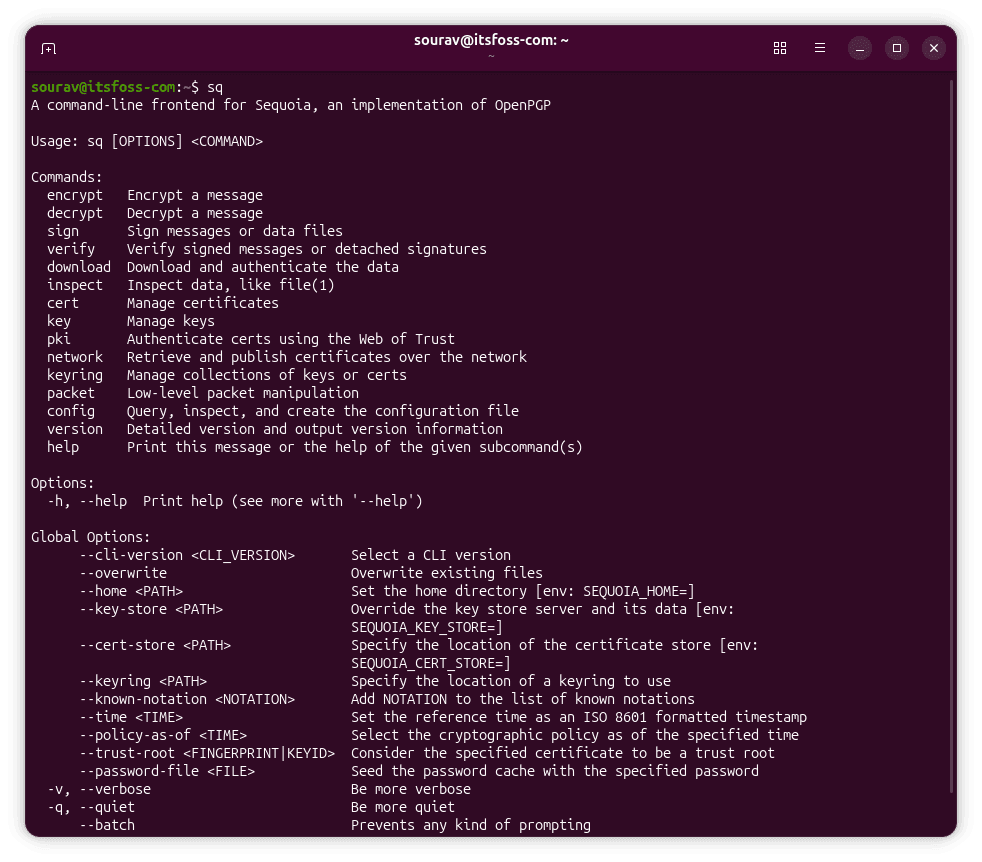Click the 'config' command row

283,412
